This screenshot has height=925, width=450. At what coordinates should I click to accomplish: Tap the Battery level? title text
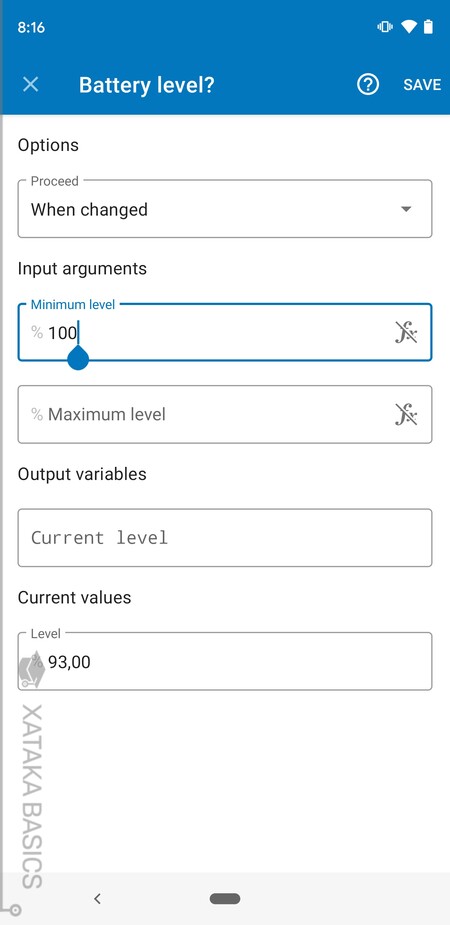pyautogui.click(x=147, y=85)
